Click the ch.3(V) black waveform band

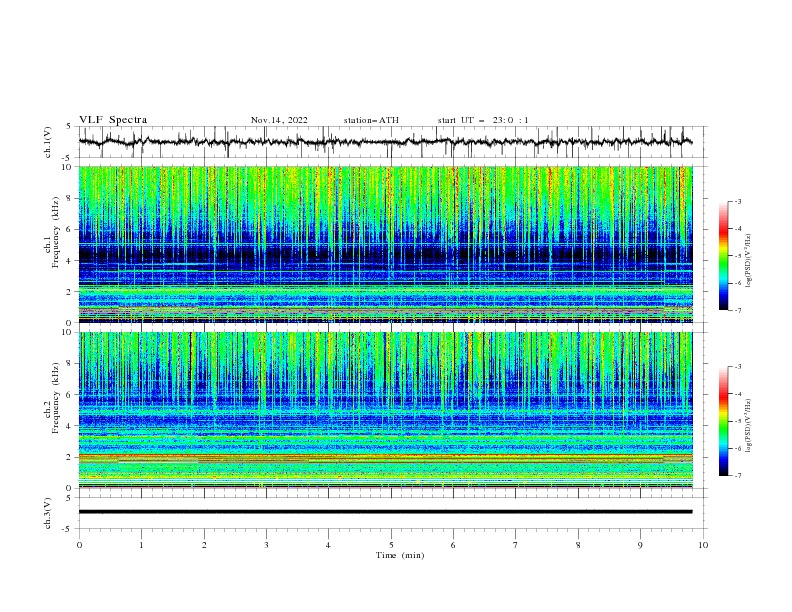[386, 512]
